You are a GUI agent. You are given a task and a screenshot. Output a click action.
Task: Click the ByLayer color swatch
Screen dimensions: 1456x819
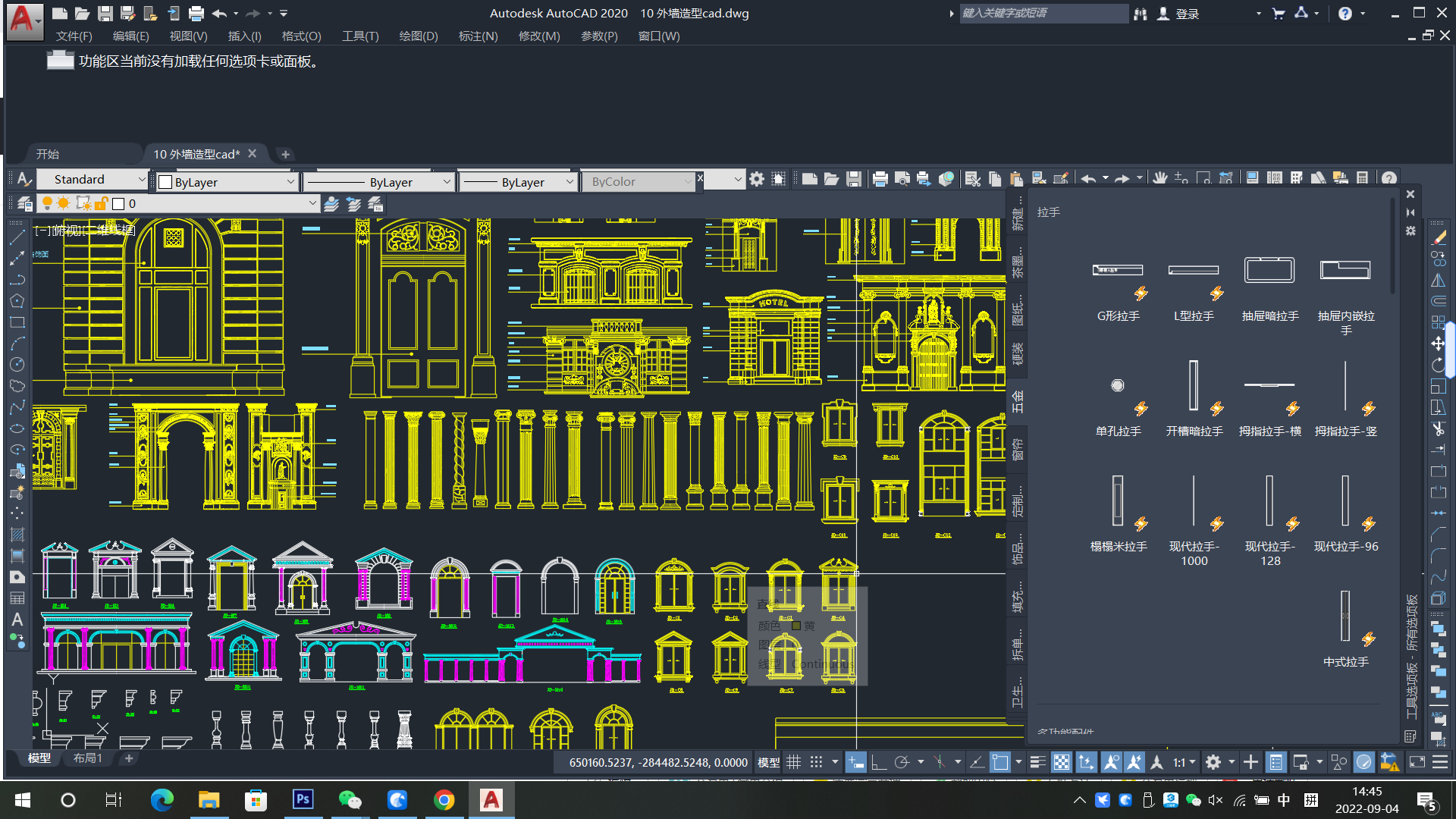[x=165, y=182]
